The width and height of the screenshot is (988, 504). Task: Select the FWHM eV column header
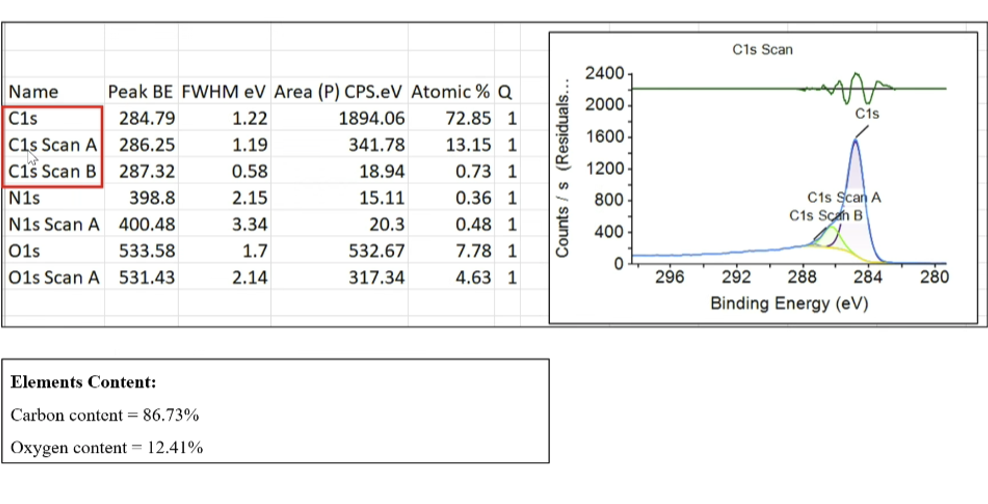tap(225, 92)
